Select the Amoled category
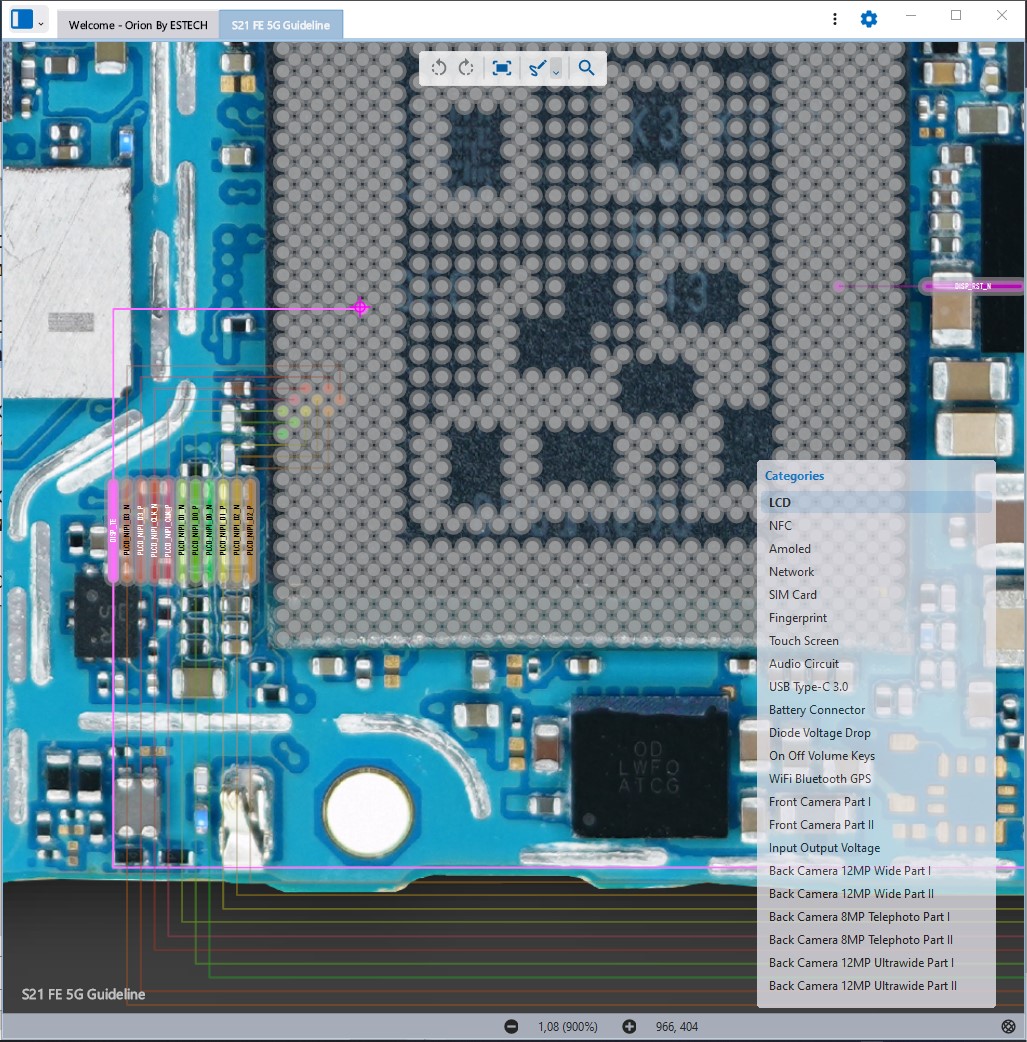 [790, 549]
